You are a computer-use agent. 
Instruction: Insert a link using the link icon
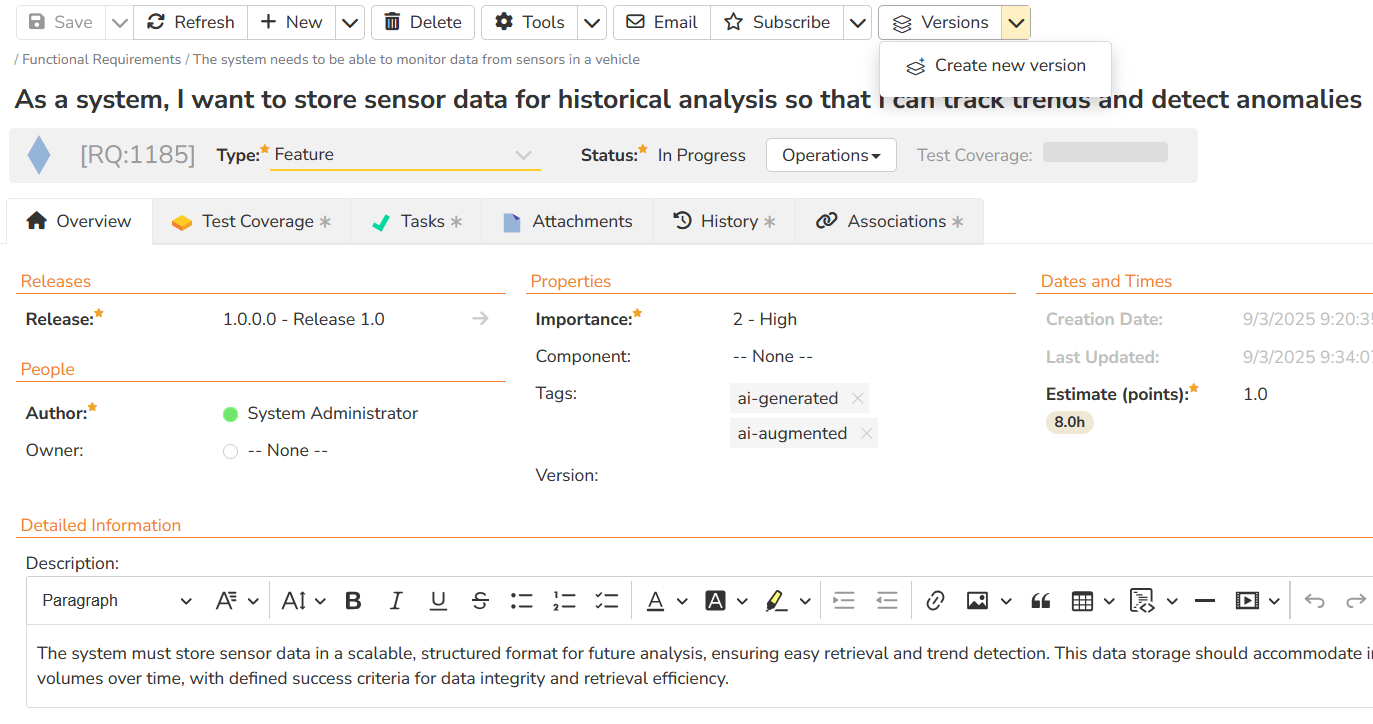935,601
